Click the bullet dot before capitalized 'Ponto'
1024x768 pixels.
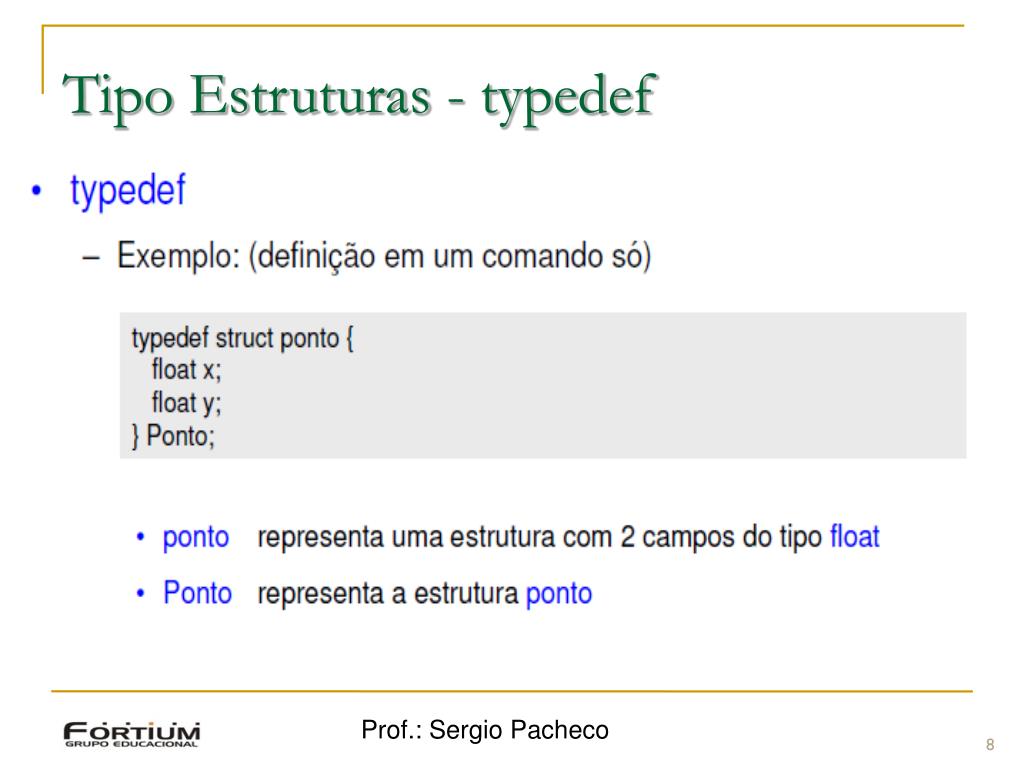tap(140, 594)
